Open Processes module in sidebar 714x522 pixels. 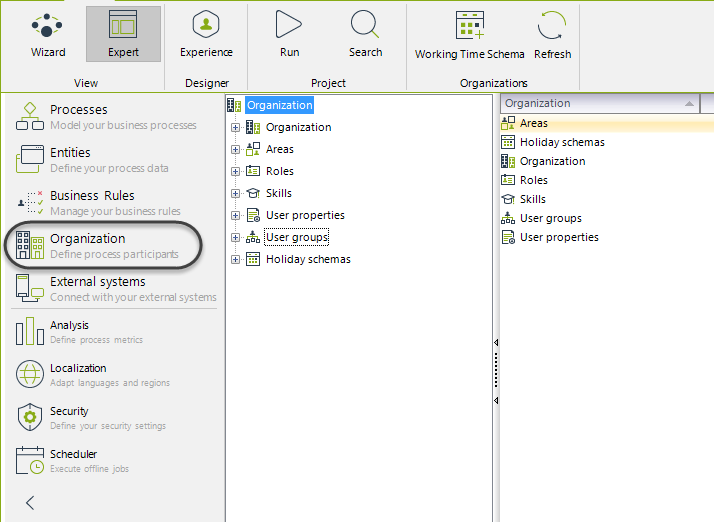[x=107, y=116]
